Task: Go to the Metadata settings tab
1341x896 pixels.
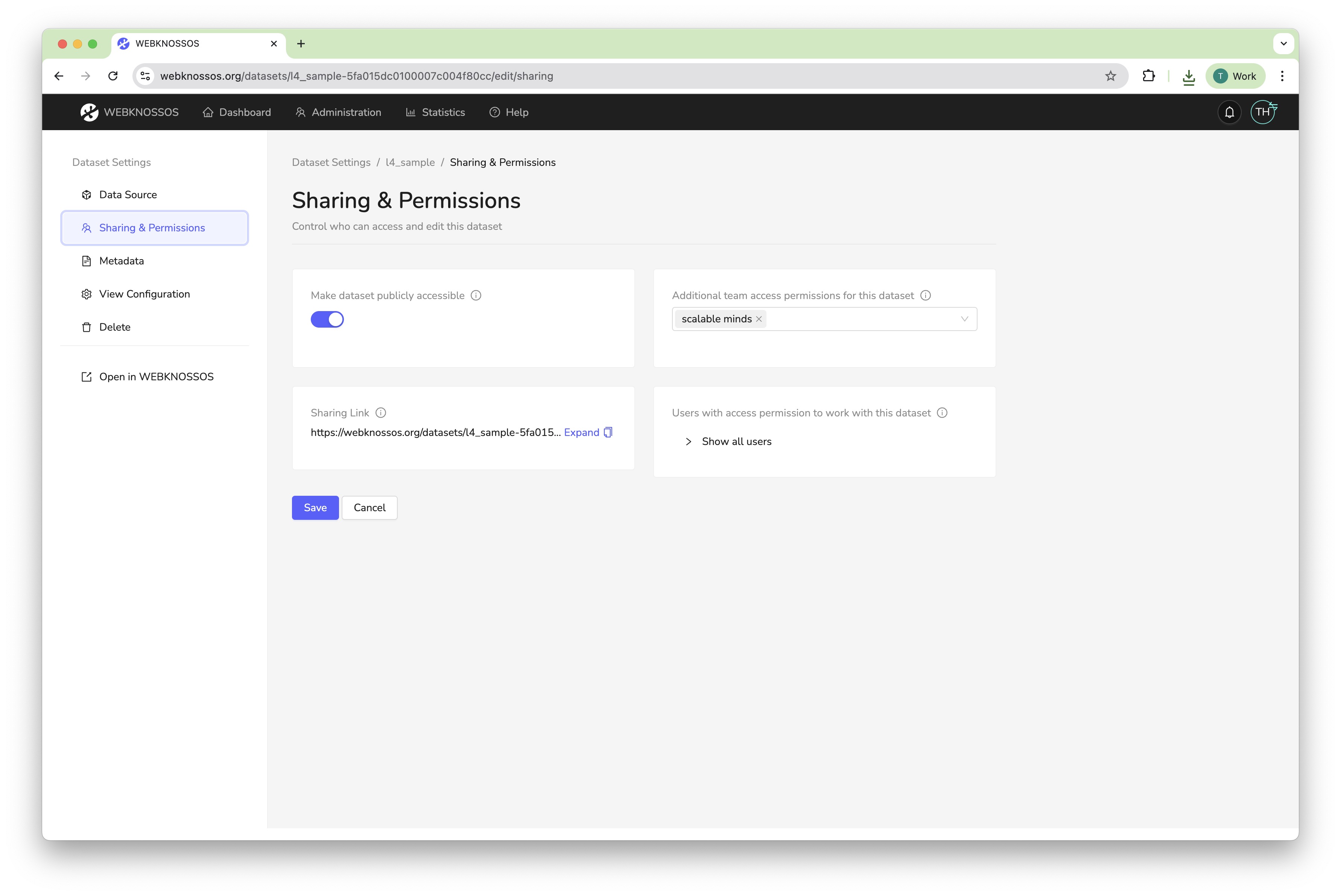Action: coord(121,261)
